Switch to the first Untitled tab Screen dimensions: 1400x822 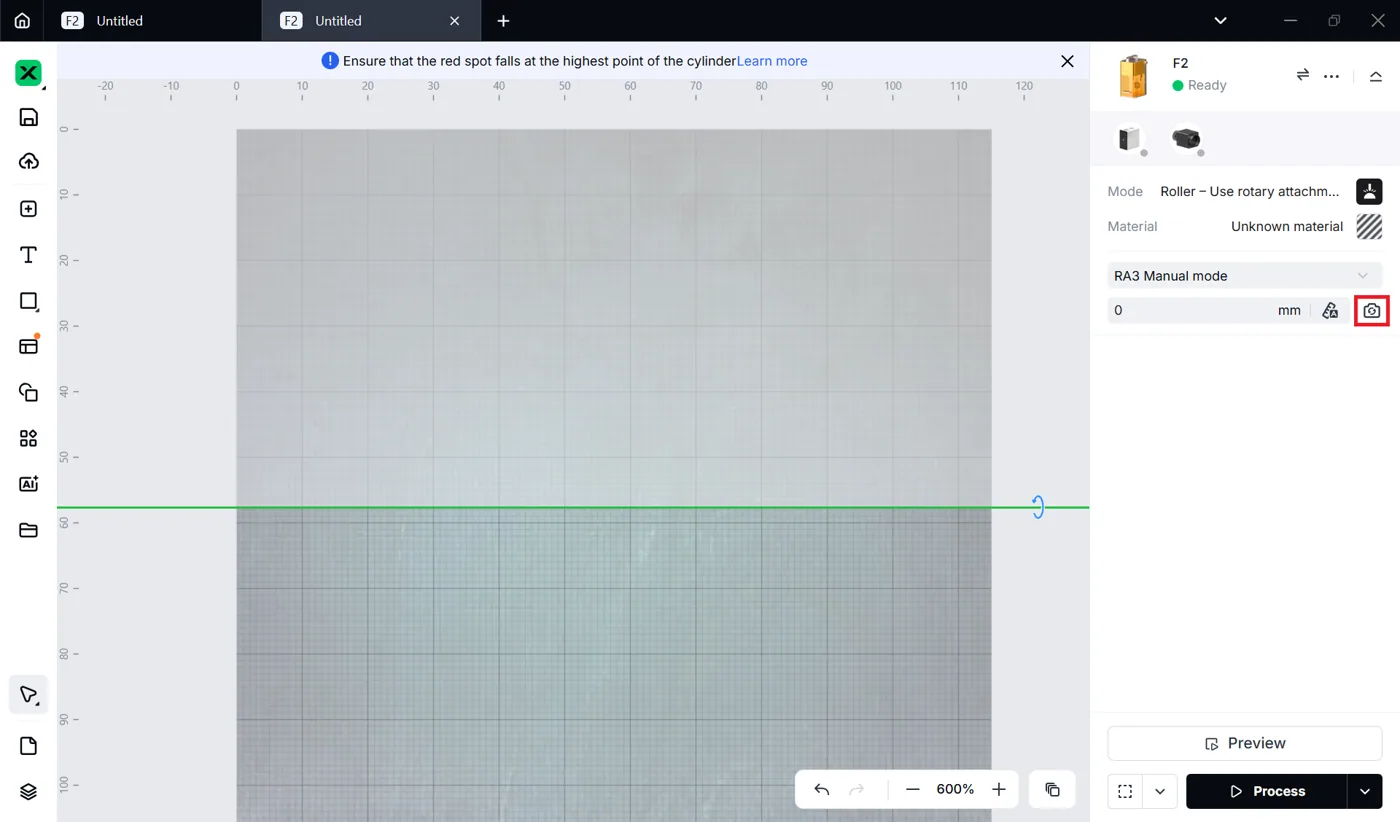[152, 20]
